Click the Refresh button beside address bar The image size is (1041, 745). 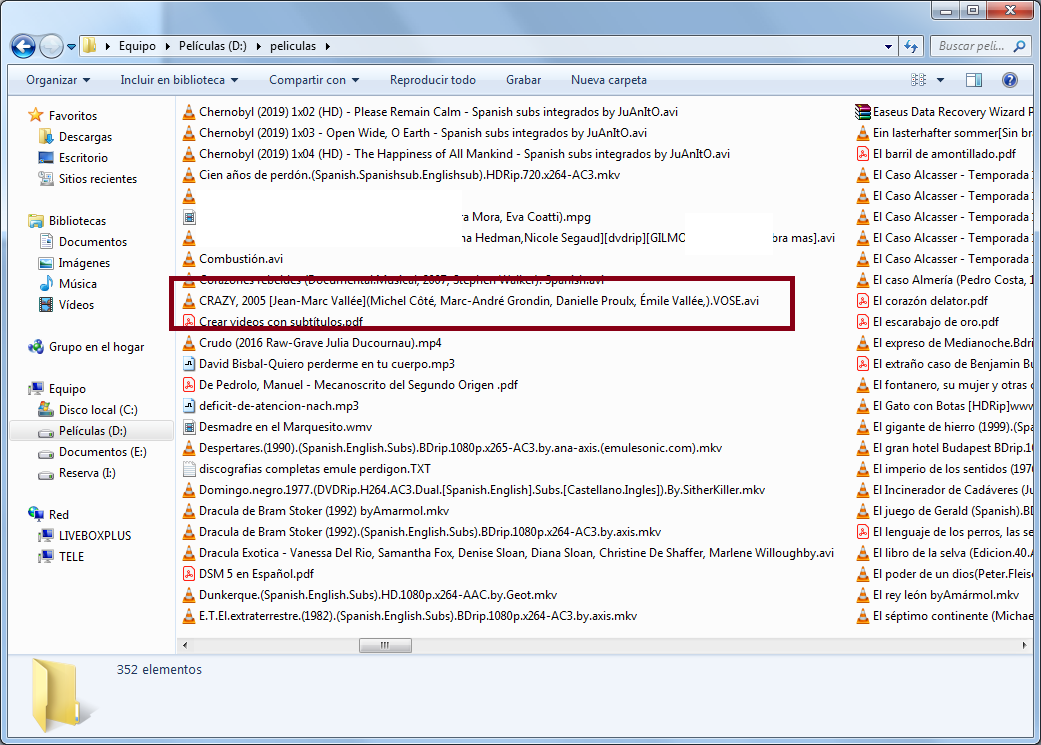pos(911,46)
